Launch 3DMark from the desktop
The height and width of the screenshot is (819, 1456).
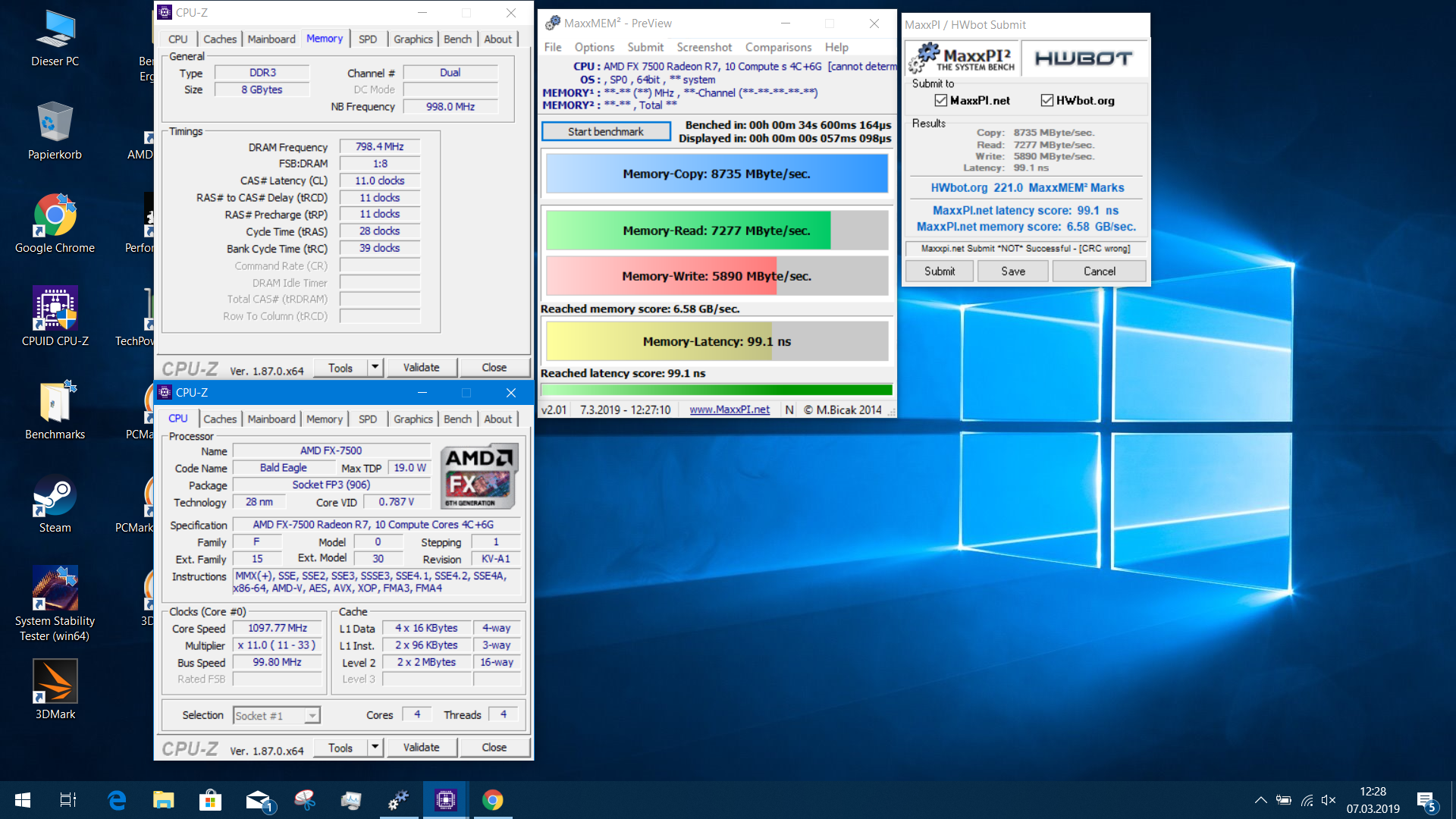(x=55, y=690)
